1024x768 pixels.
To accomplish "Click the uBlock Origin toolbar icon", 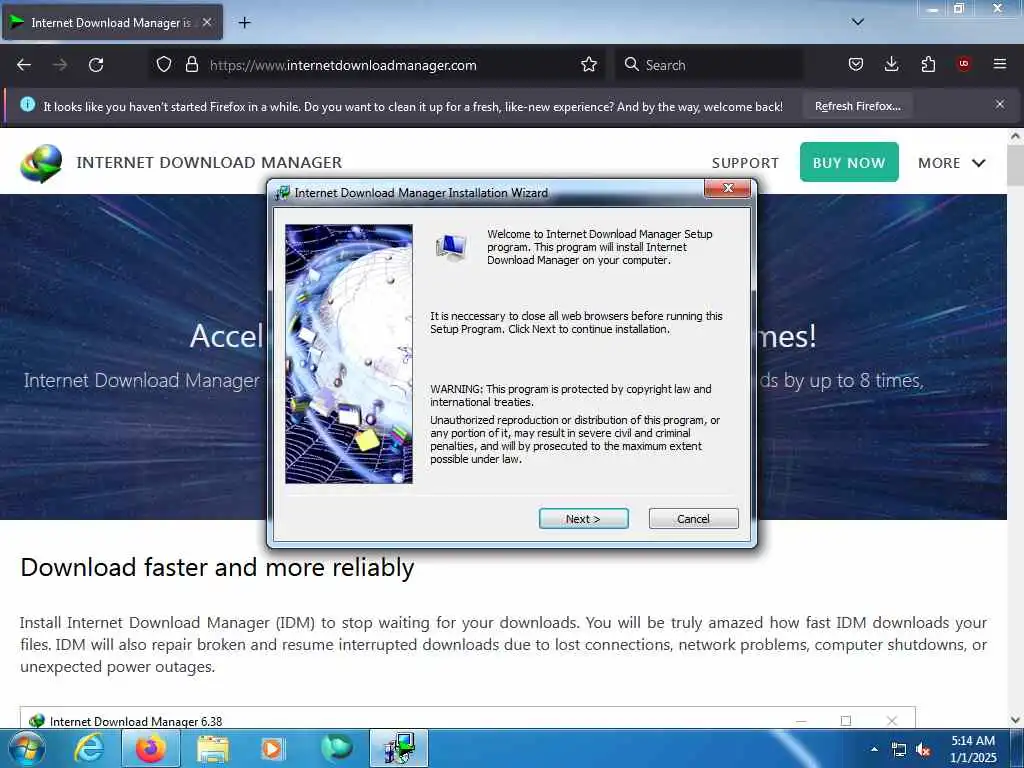I will (963, 64).
